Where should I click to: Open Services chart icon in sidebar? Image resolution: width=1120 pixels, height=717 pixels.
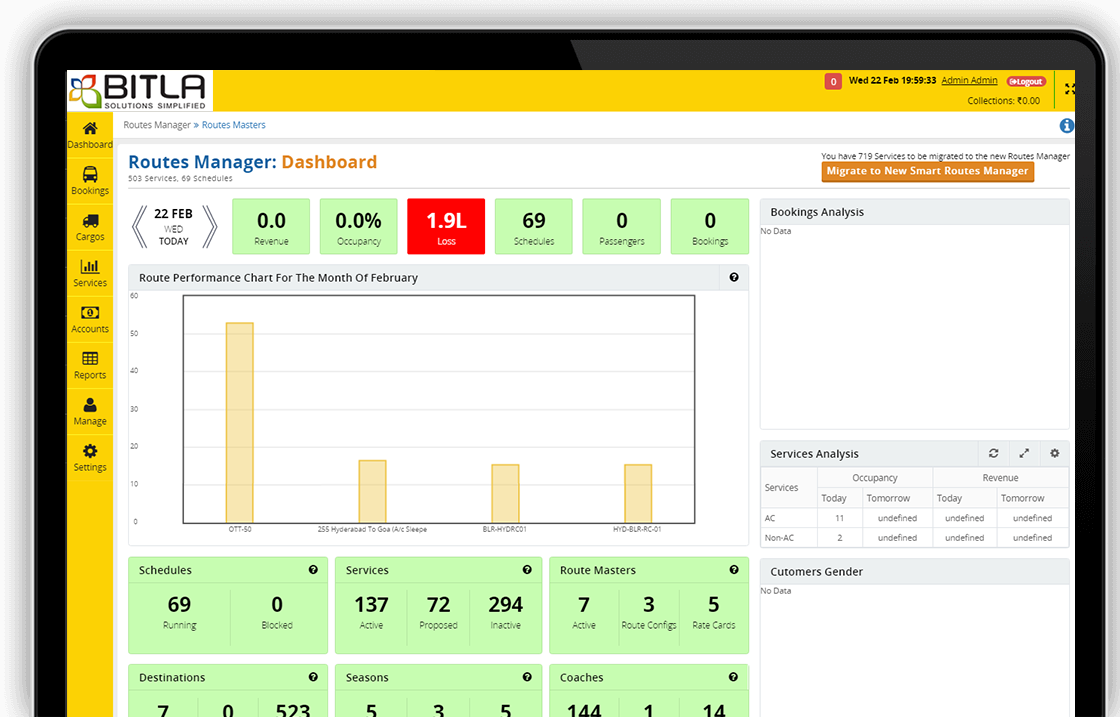pos(90,267)
